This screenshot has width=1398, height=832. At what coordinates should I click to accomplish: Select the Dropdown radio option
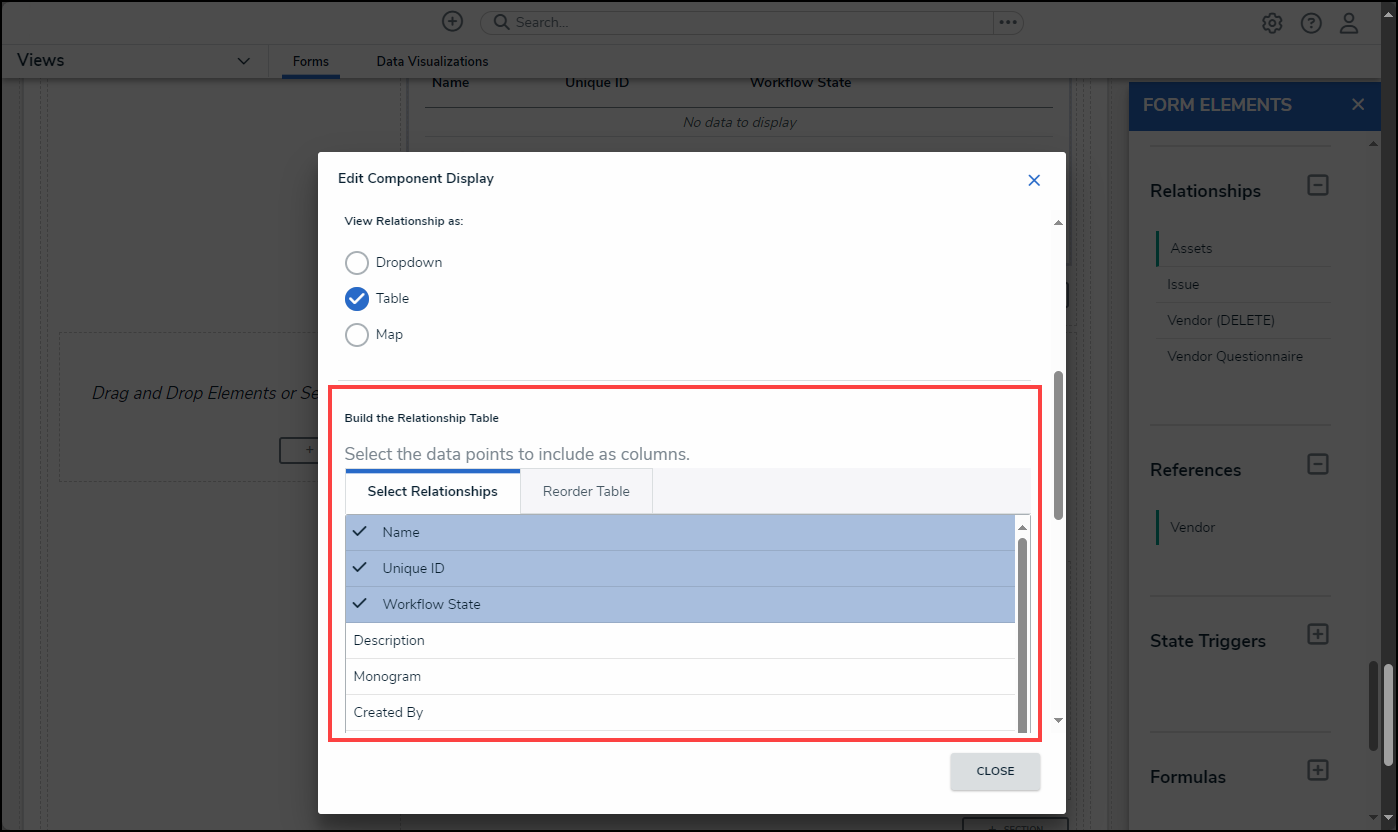click(357, 263)
